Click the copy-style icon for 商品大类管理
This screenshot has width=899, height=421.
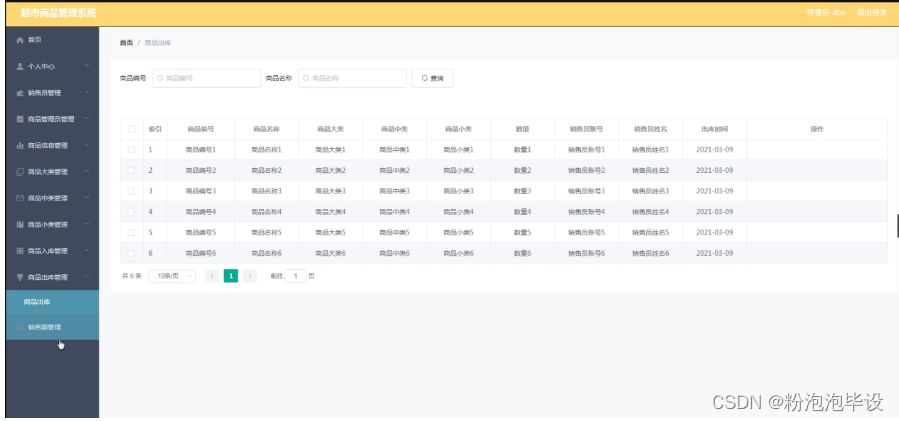[x=20, y=172]
